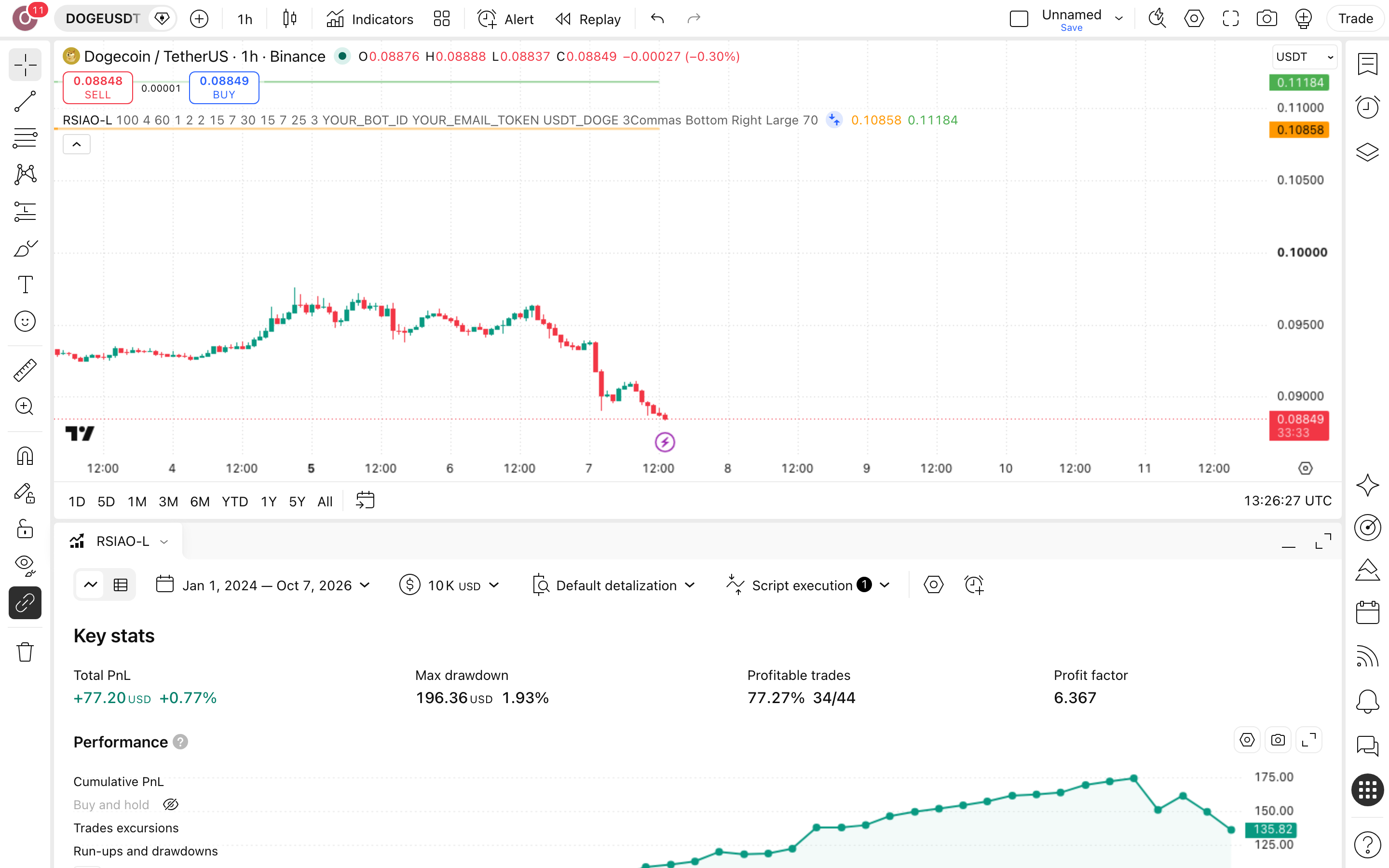Viewport: 1389px width, 868px height.
Task: Open the RSIAO-L strategy selector
Action: coord(120,542)
